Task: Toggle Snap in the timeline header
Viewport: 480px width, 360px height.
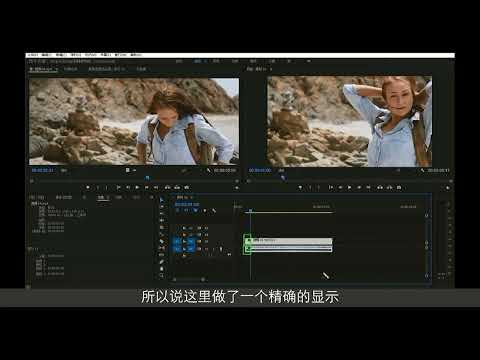Action: 187,211
